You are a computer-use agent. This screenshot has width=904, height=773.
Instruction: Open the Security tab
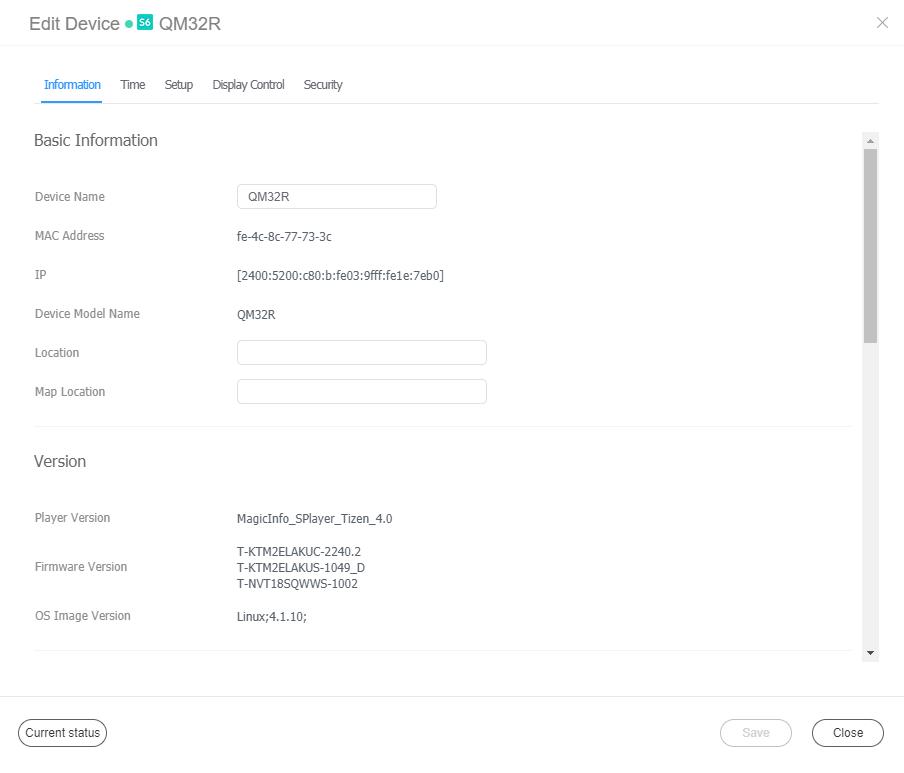coord(322,85)
